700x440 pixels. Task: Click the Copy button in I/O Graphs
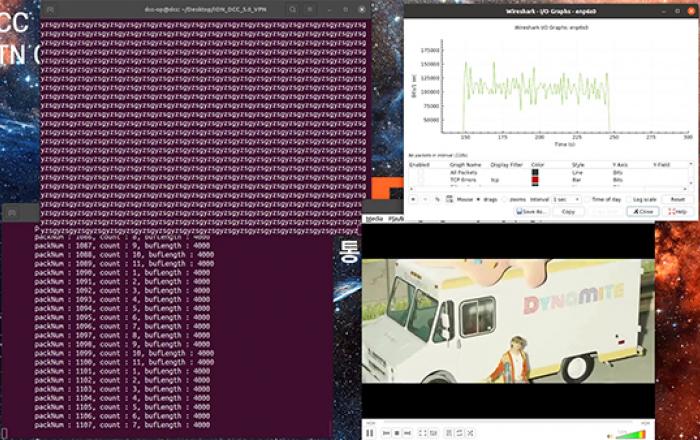[x=567, y=211]
